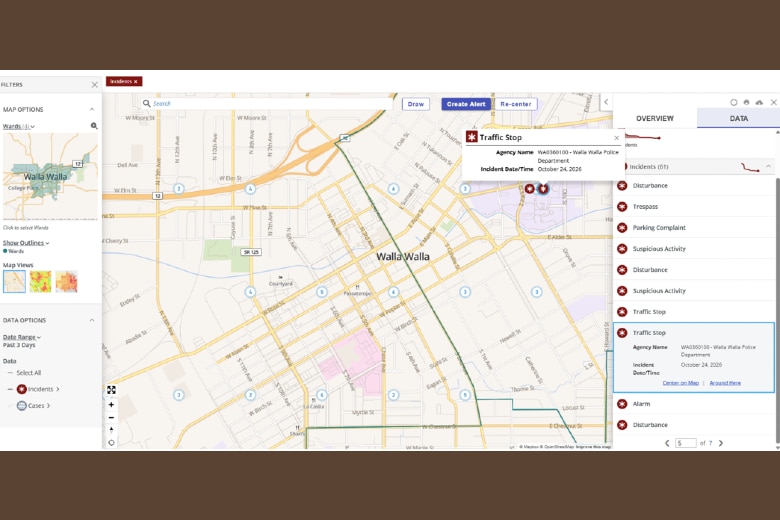
Task: Click the circle icon atop the data panel
Action: (x=733, y=102)
